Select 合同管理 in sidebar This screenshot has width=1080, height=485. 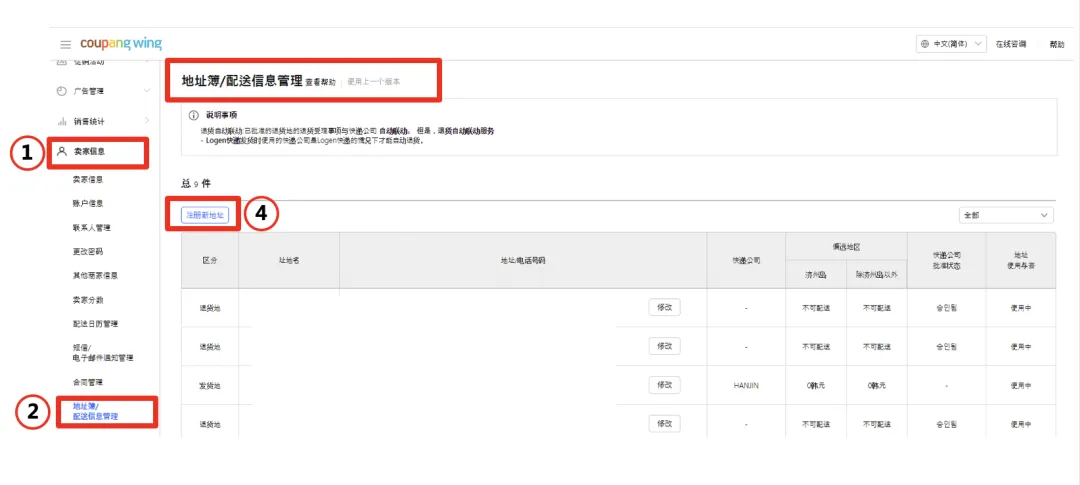[87, 382]
